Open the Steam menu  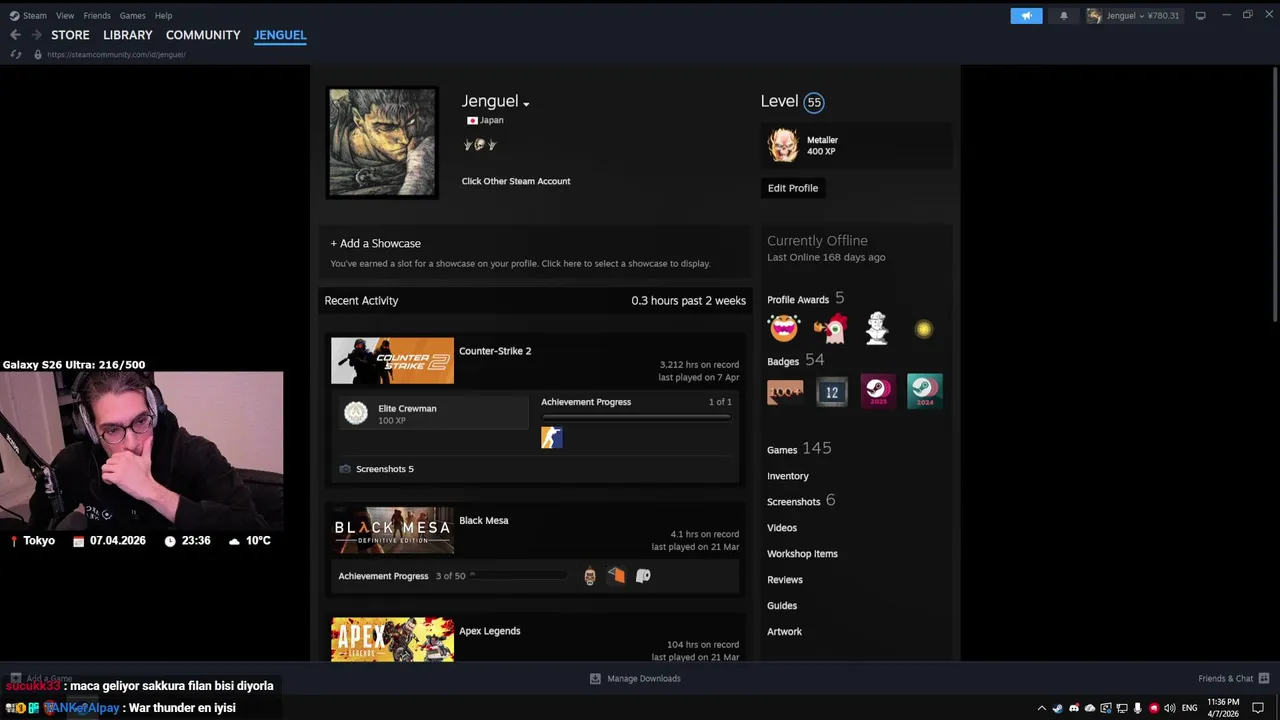point(28,15)
